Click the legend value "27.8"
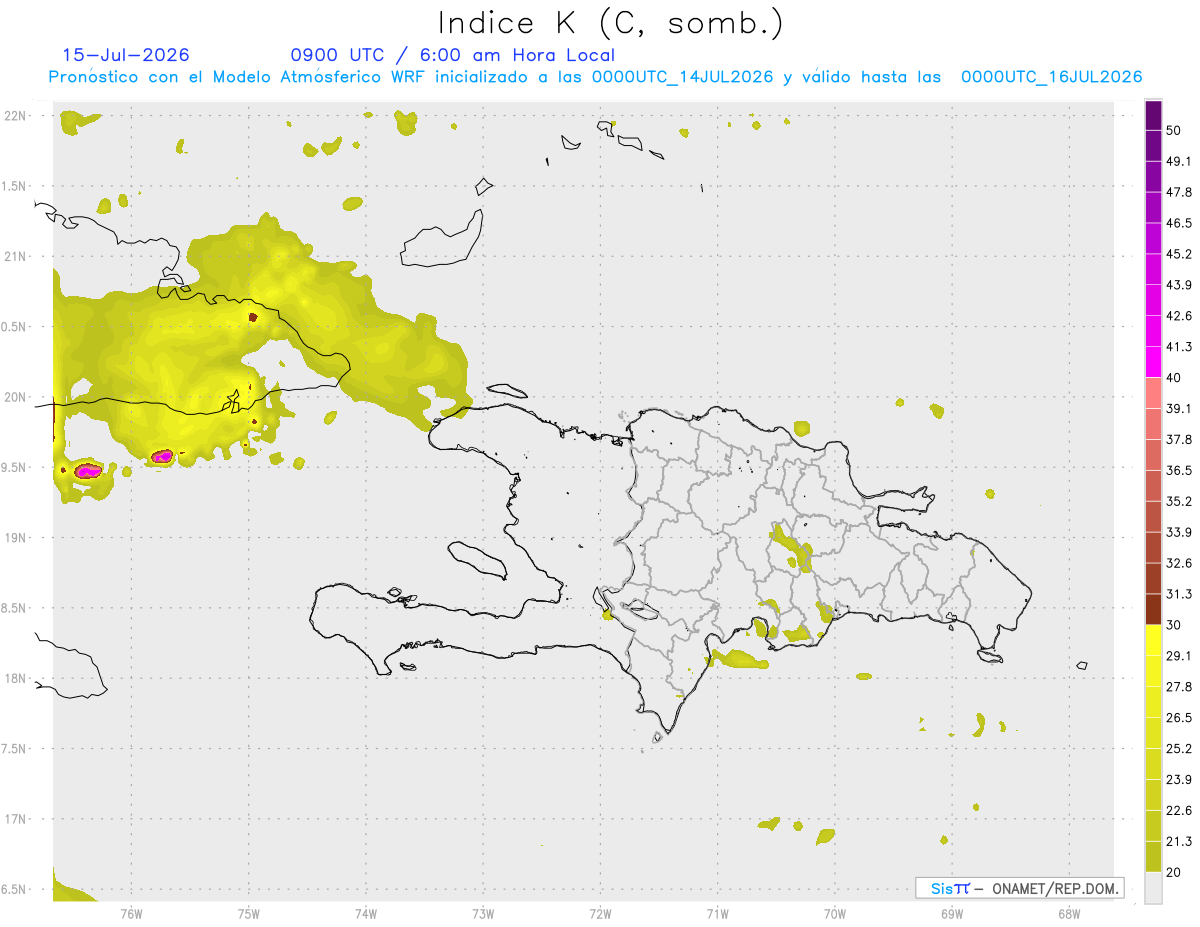Viewport: 1200px width, 927px height. click(1179, 687)
